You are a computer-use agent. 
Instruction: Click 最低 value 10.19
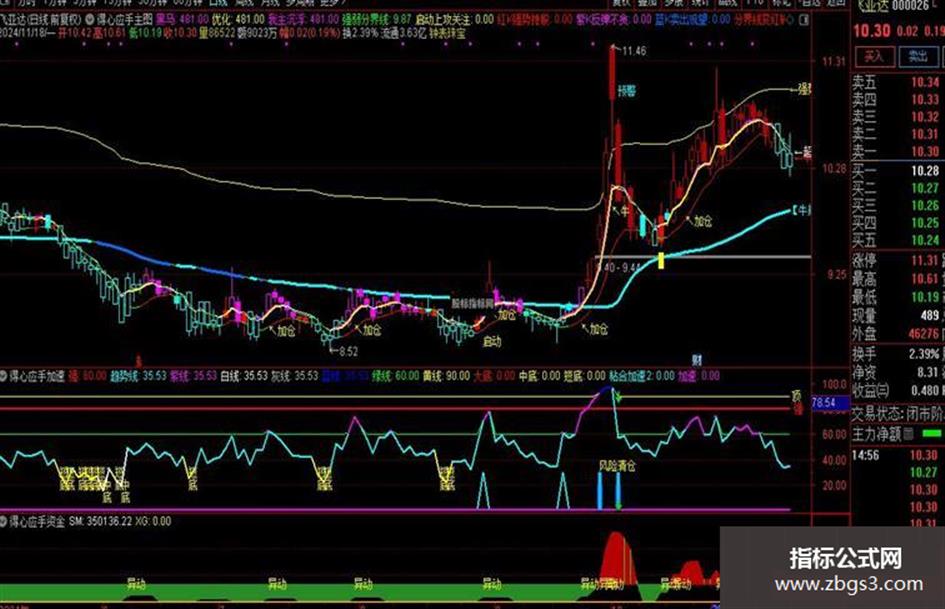click(925, 297)
